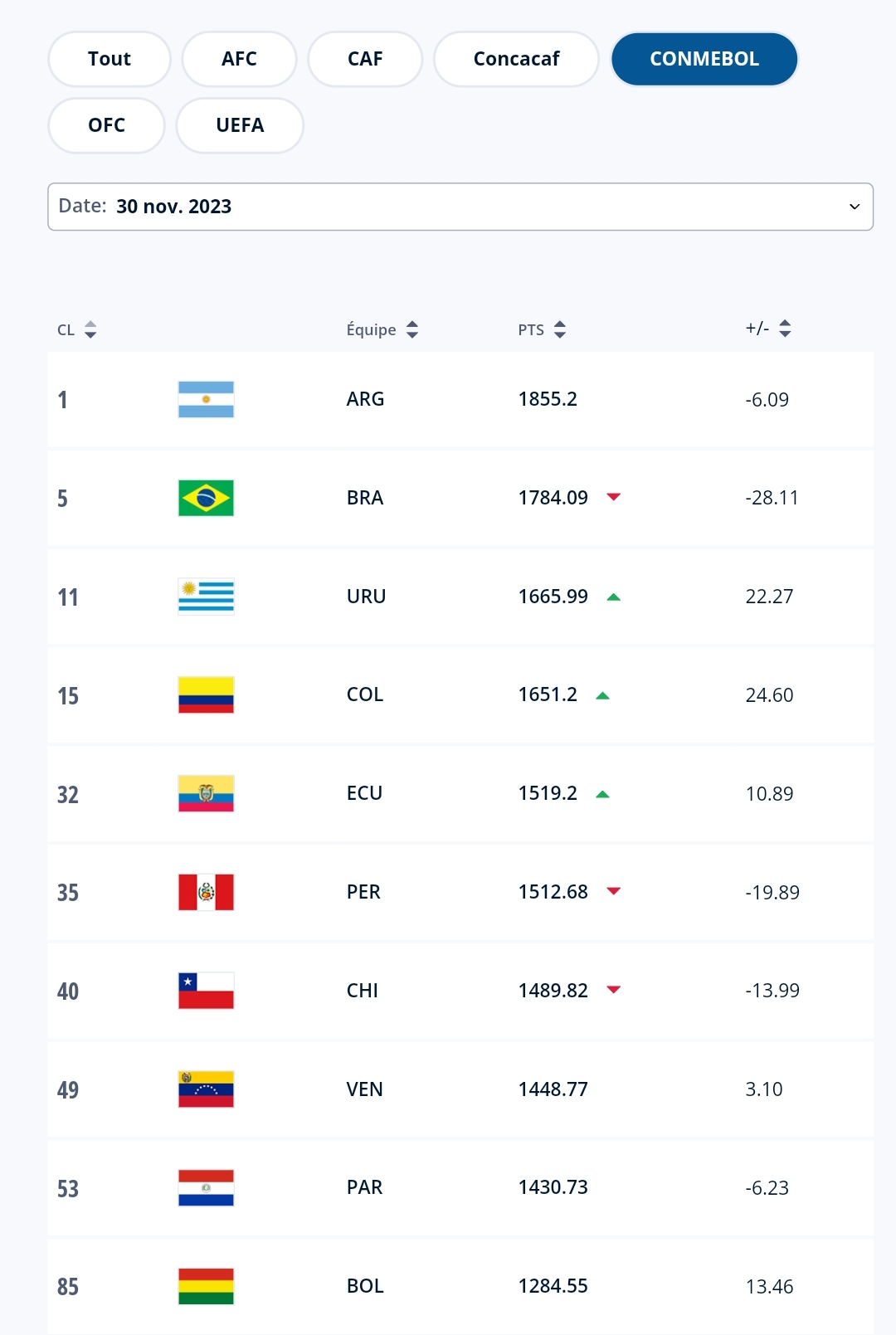896x1335 pixels.
Task: Click the Brazil flag icon
Action: click(206, 498)
